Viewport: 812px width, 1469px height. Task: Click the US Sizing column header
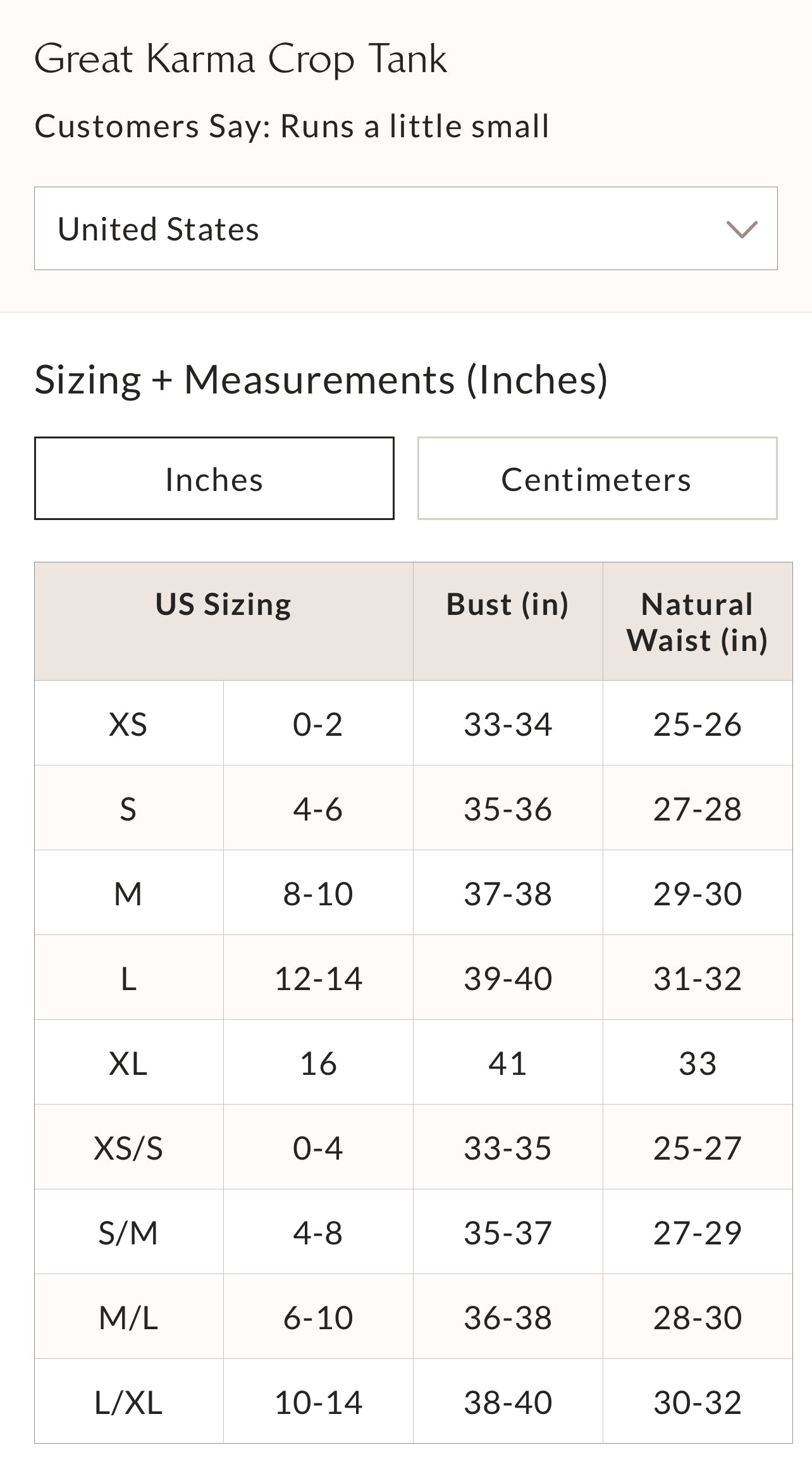click(223, 604)
